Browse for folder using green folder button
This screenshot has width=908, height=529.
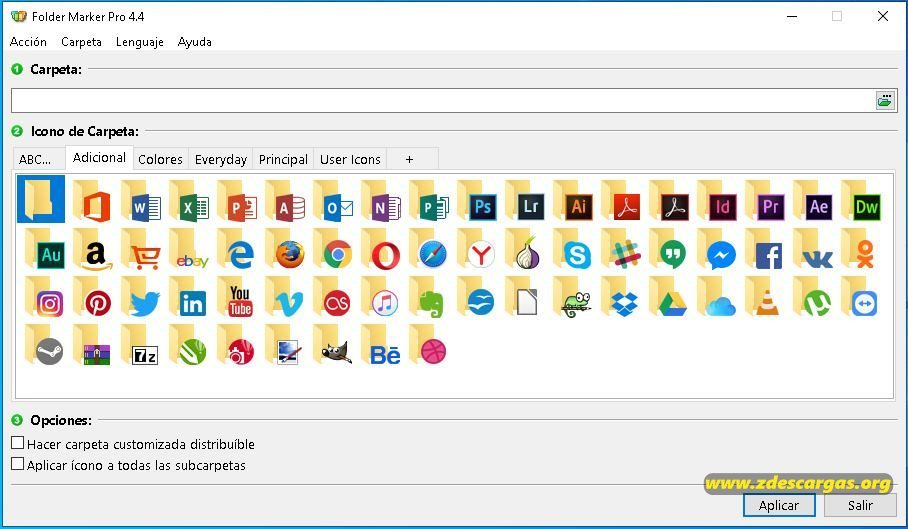click(x=885, y=101)
